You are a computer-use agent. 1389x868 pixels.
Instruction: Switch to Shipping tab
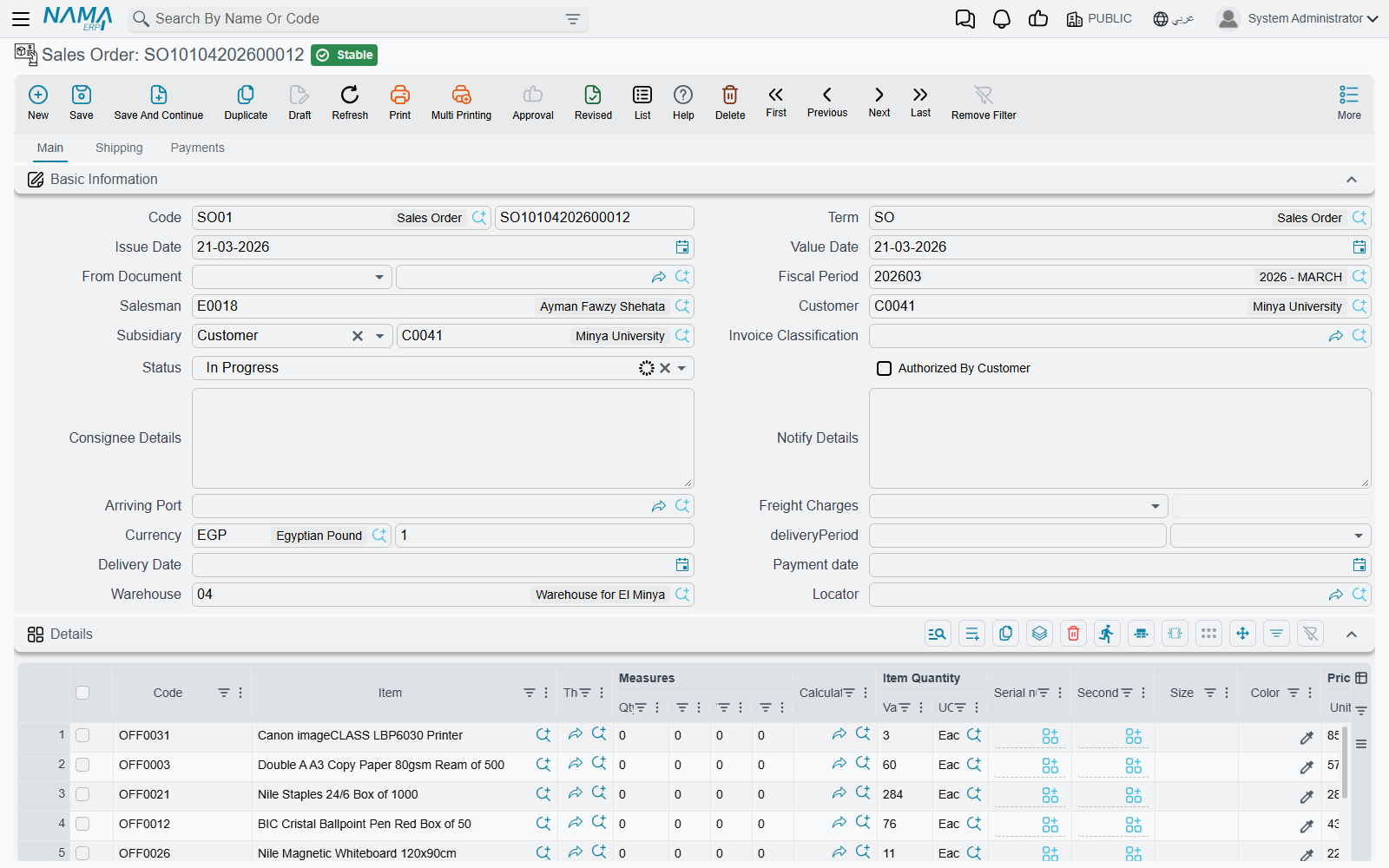pos(119,148)
